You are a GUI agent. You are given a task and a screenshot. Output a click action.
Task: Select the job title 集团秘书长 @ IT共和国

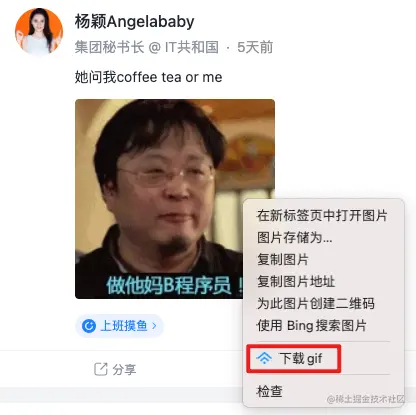[x=147, y=47]
